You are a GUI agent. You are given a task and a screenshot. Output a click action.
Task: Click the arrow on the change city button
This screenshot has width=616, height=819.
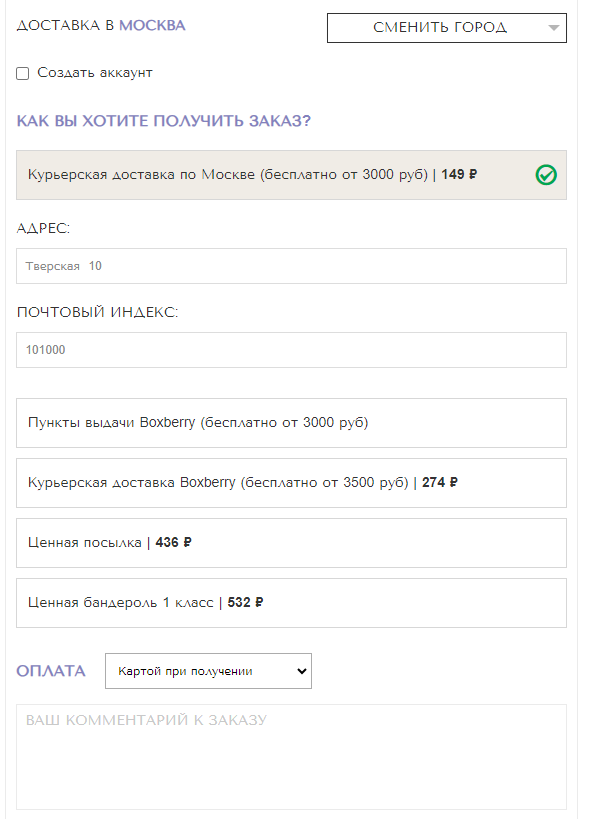pos(554,28)
